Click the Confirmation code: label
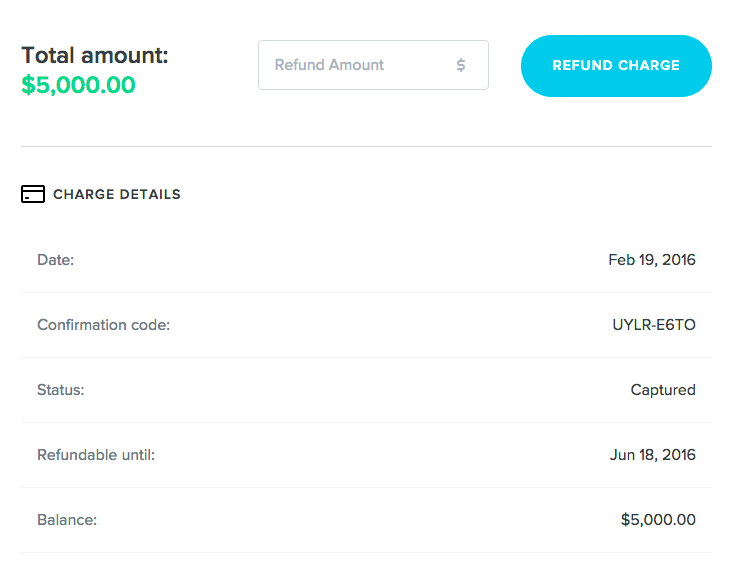Screen dimensions: 738x573 click(103, 325)
